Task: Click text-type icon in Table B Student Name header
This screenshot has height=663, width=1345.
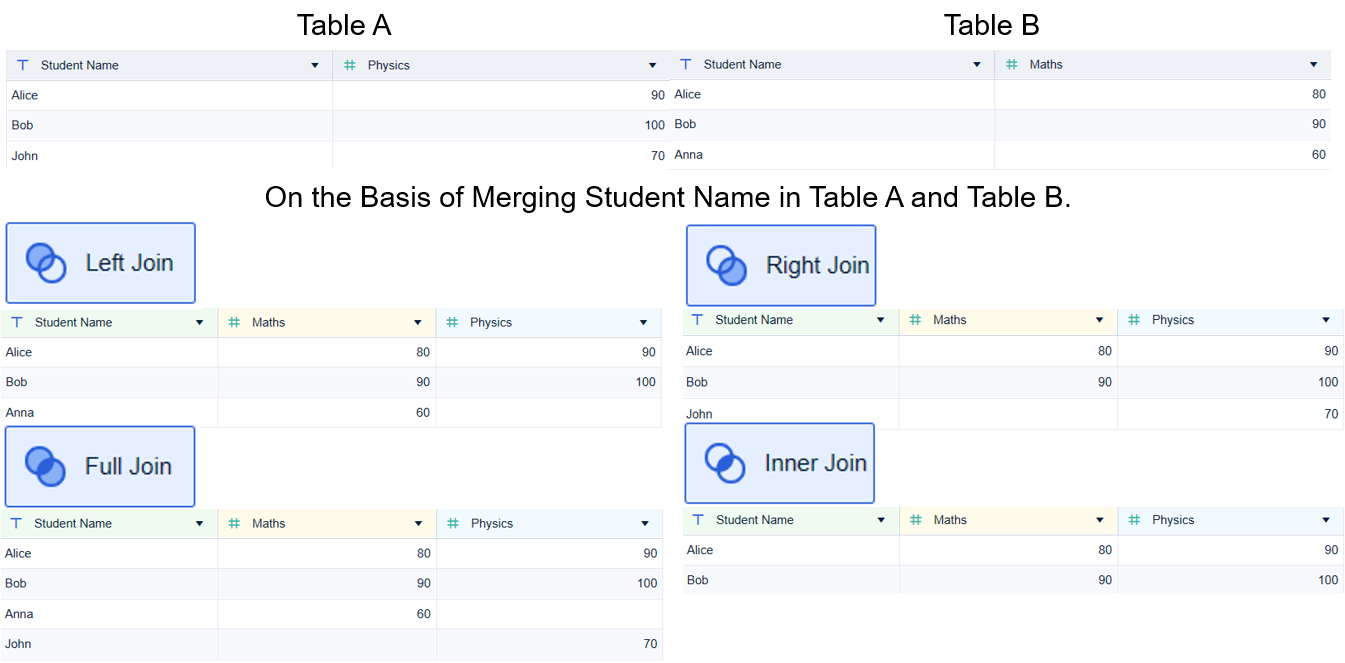Action: [x=685, y=64]
